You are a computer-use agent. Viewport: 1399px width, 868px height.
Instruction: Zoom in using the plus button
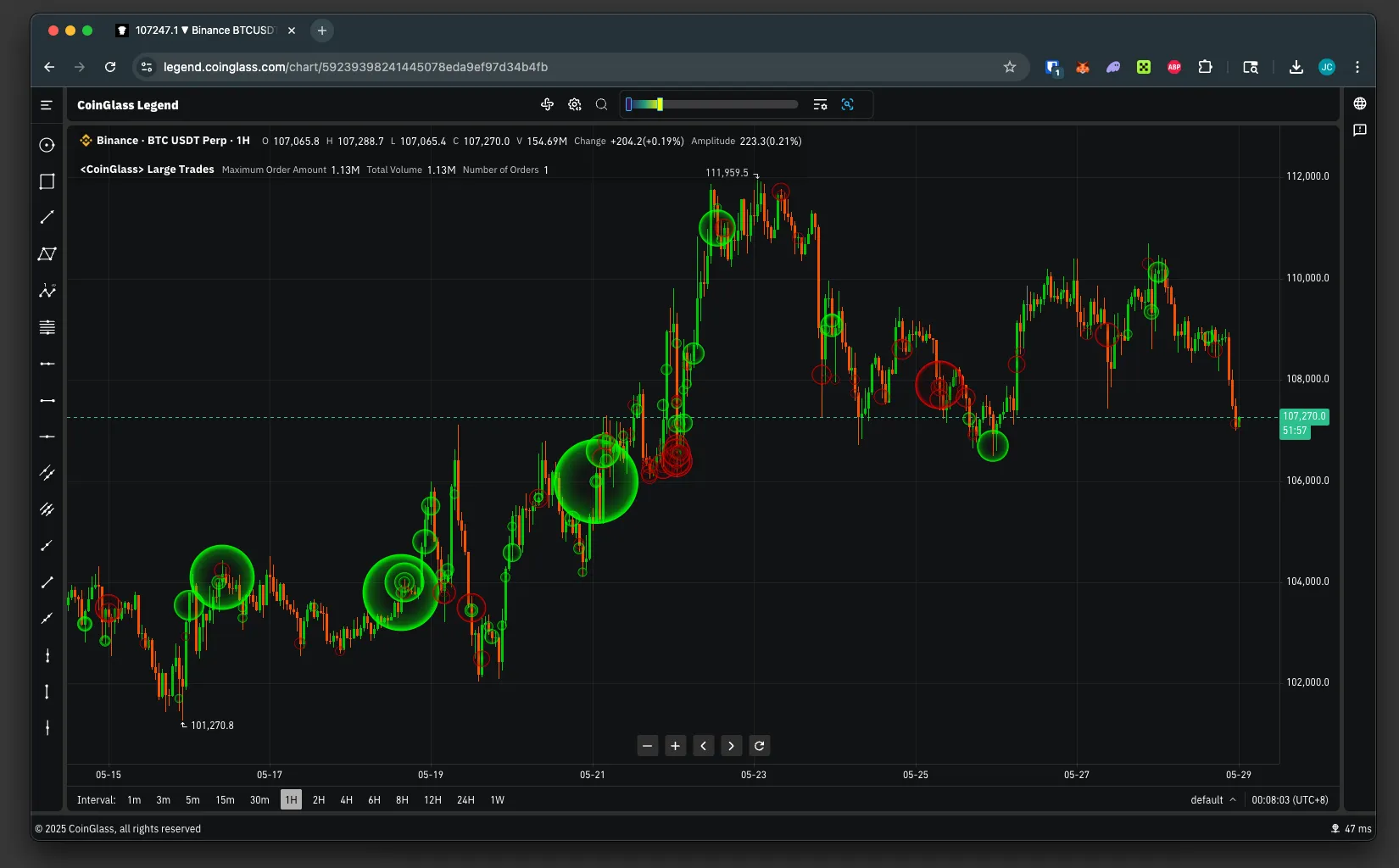[675, 746]
